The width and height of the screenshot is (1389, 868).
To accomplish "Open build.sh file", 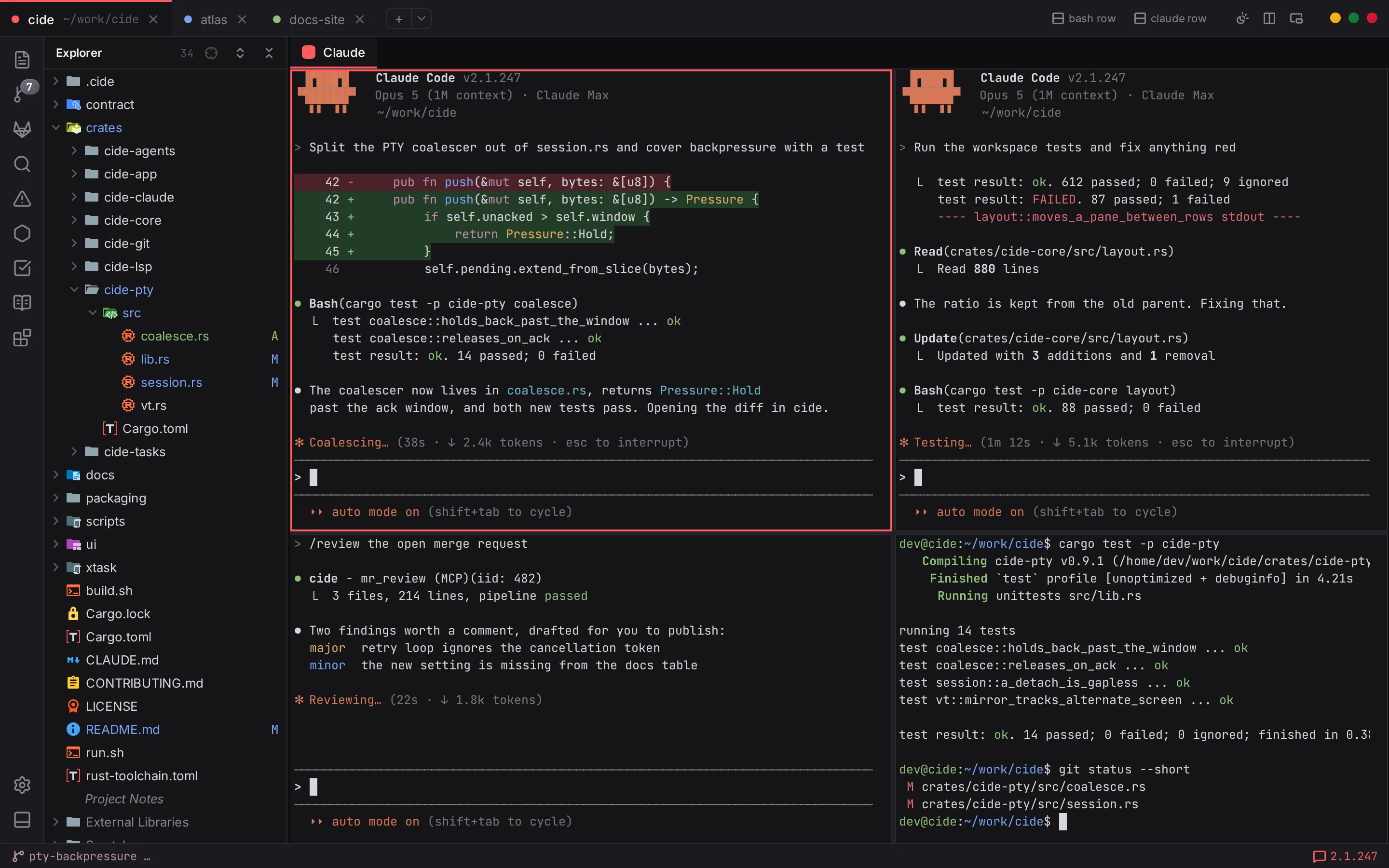I will tap(109, 591).
